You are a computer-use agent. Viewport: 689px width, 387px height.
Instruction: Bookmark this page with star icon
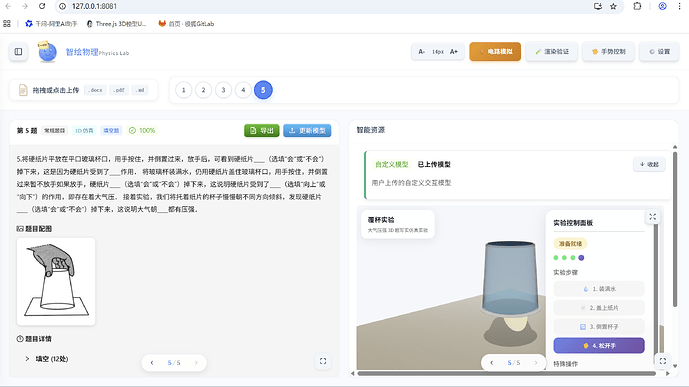(613, 6)
